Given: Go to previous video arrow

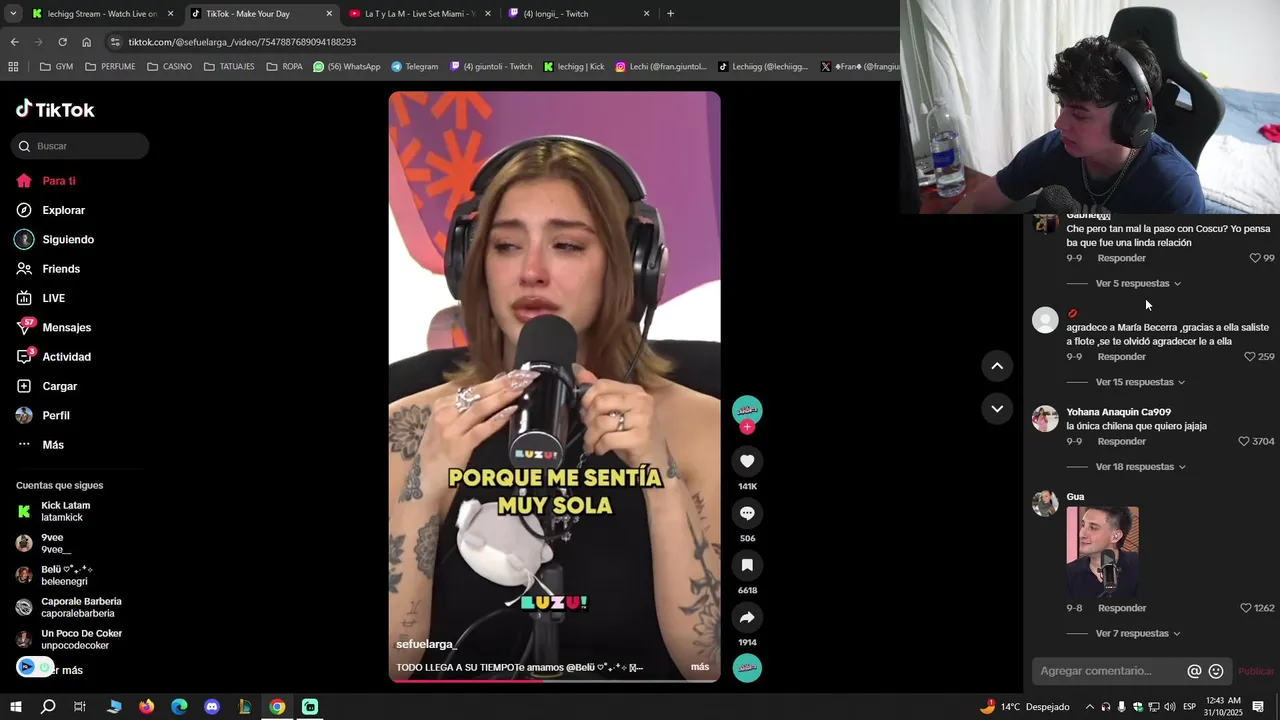Looking at the screenshot, I should (x=997, y=366).
